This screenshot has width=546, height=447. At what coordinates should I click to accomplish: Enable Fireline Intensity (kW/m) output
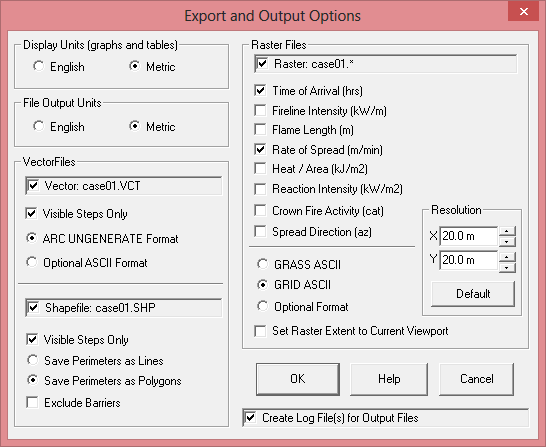[260, 110]
